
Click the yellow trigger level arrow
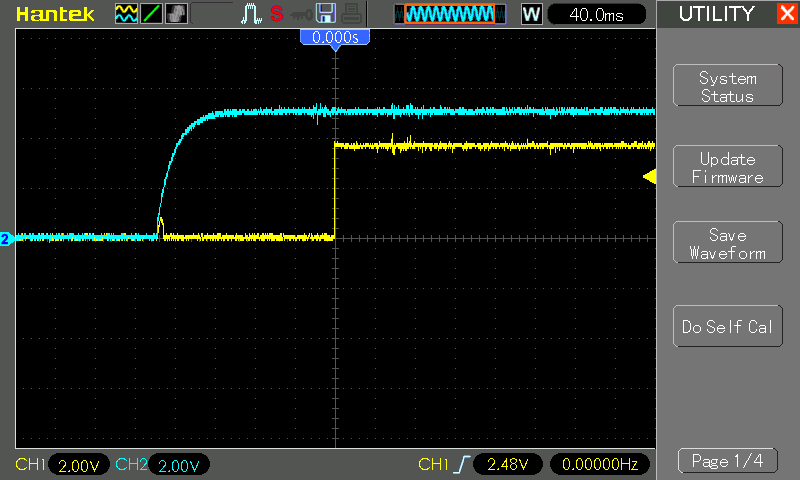click(648, 177)
